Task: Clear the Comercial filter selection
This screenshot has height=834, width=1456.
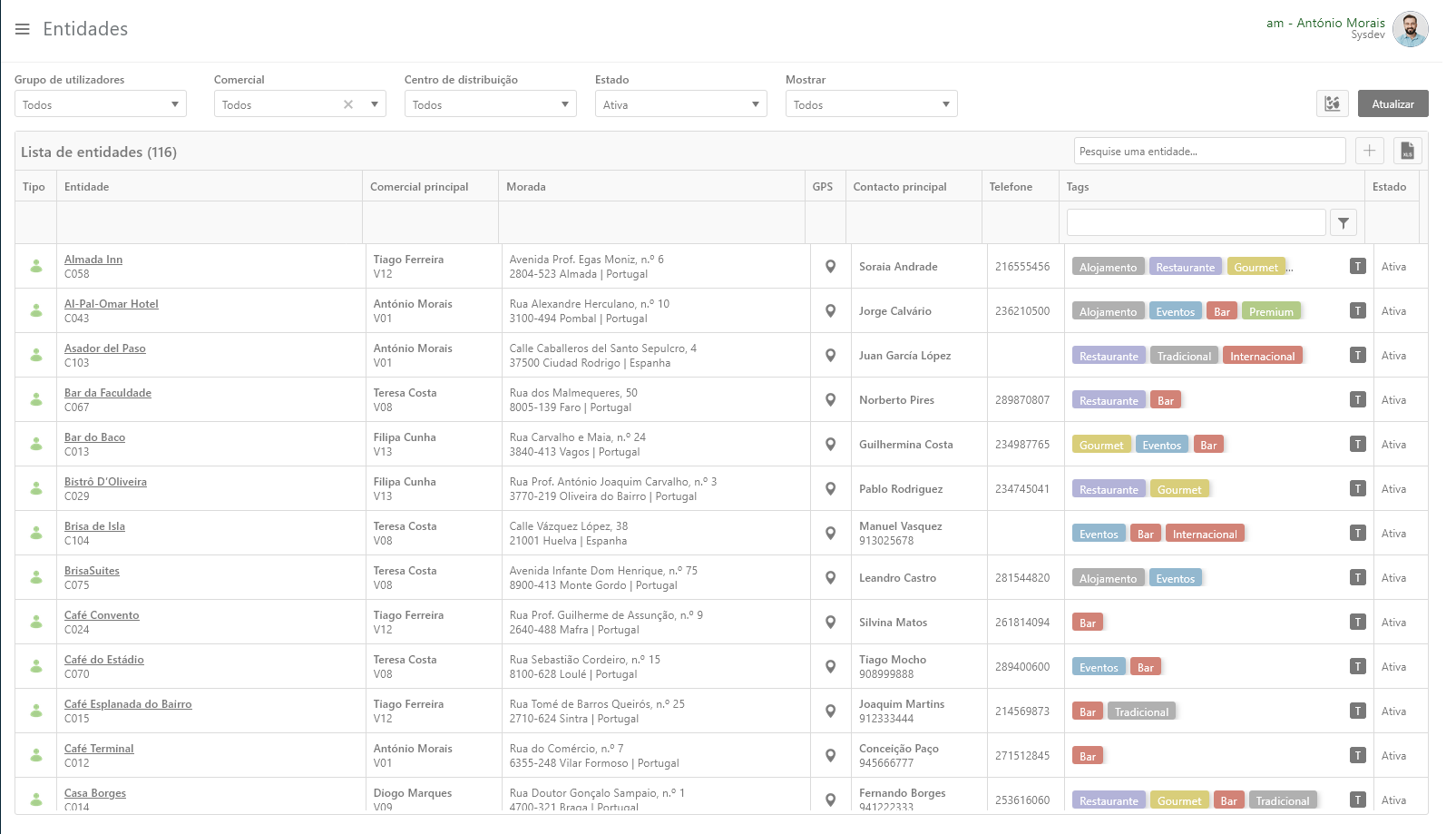Action: coord(348,104)
